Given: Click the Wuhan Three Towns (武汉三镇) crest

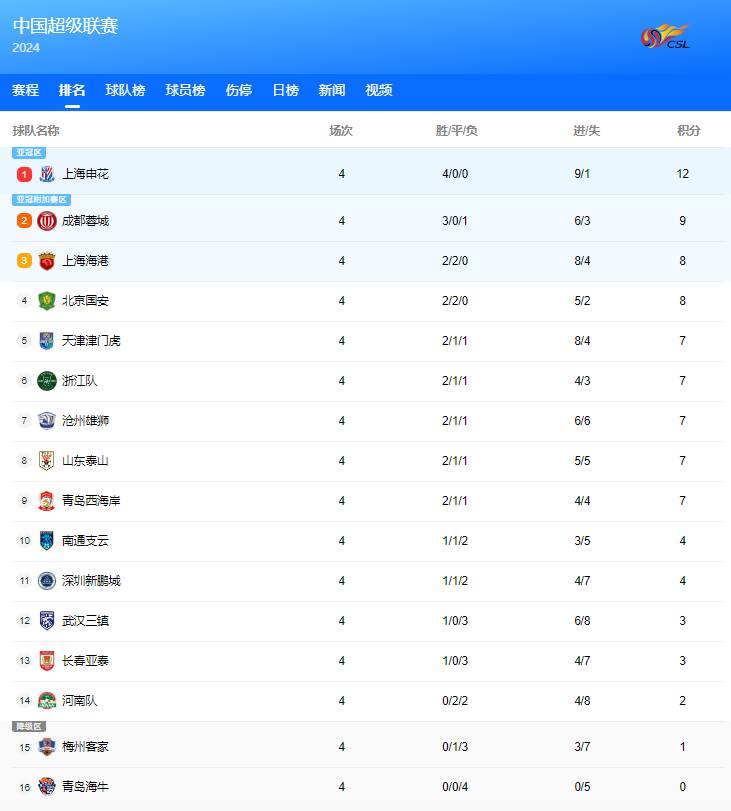Looking at the screenshot, I should point(47,621).
